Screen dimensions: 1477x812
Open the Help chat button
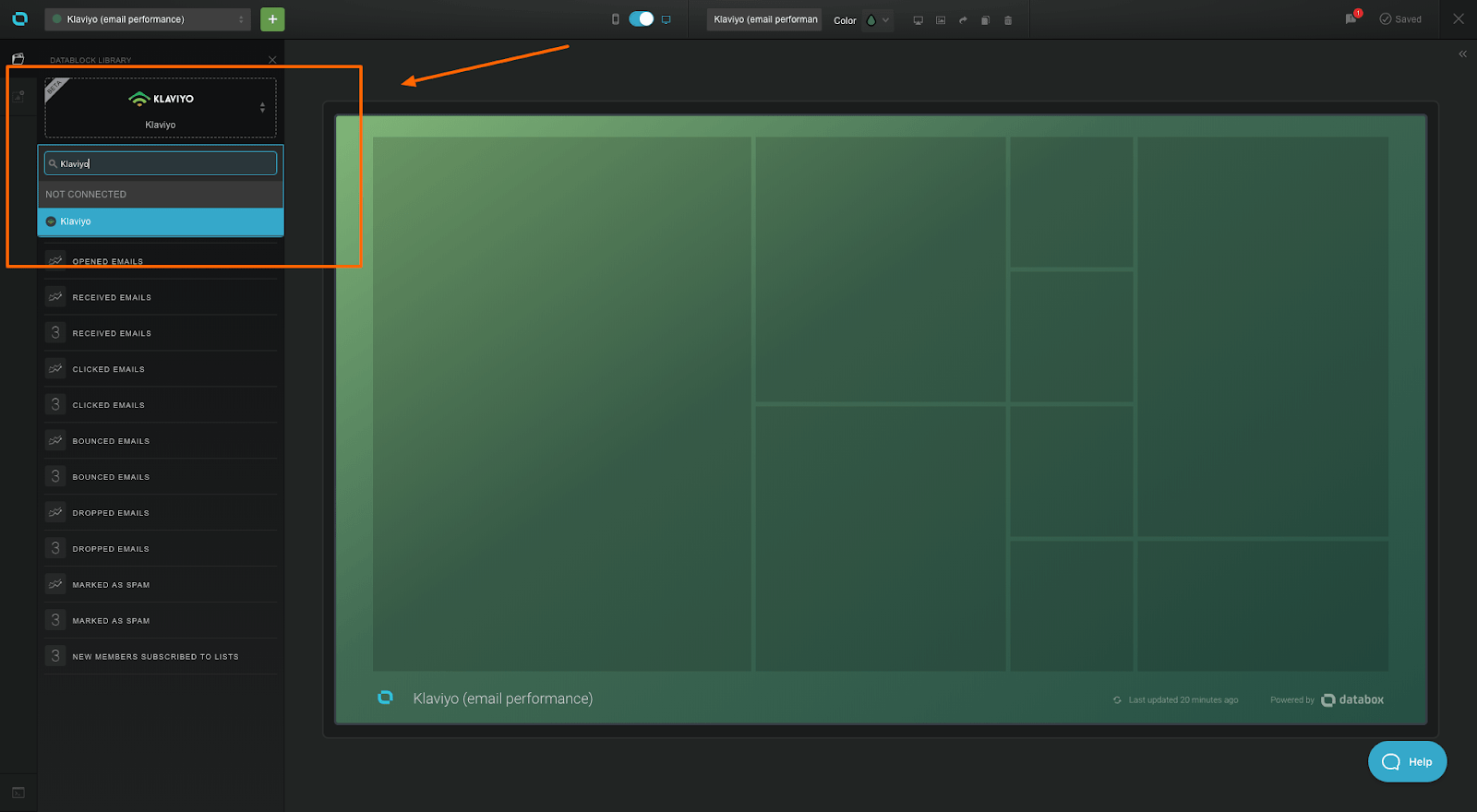pyautogui.click(x=1407, y=761)
